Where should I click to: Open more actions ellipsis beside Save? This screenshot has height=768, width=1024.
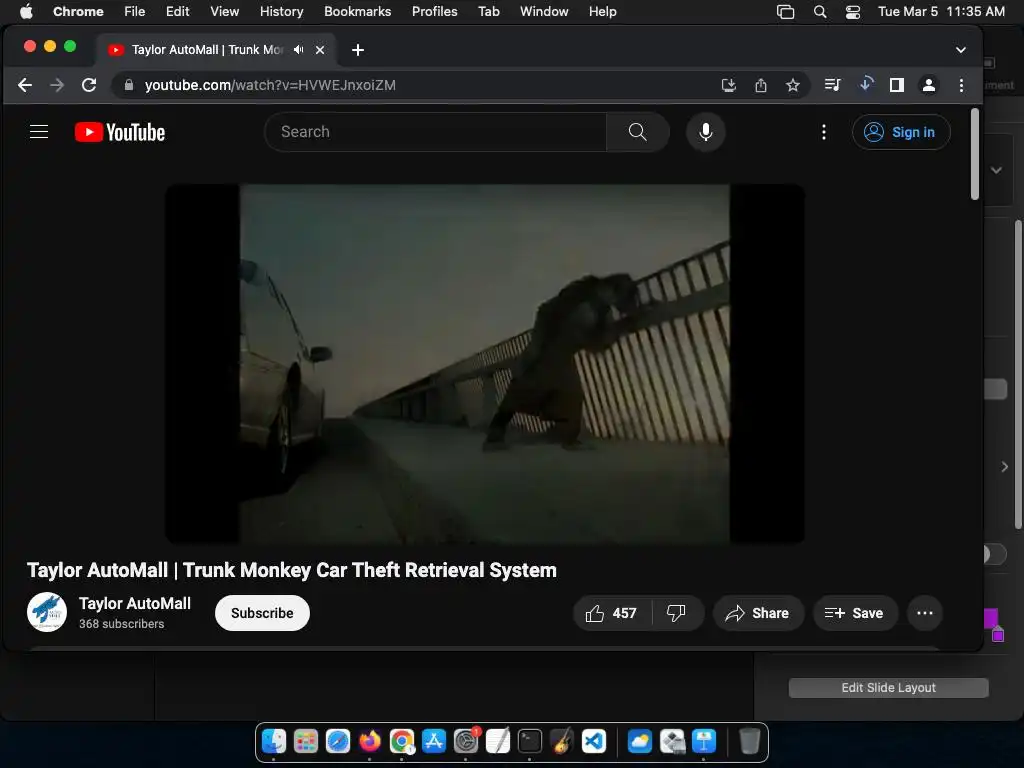925,613
